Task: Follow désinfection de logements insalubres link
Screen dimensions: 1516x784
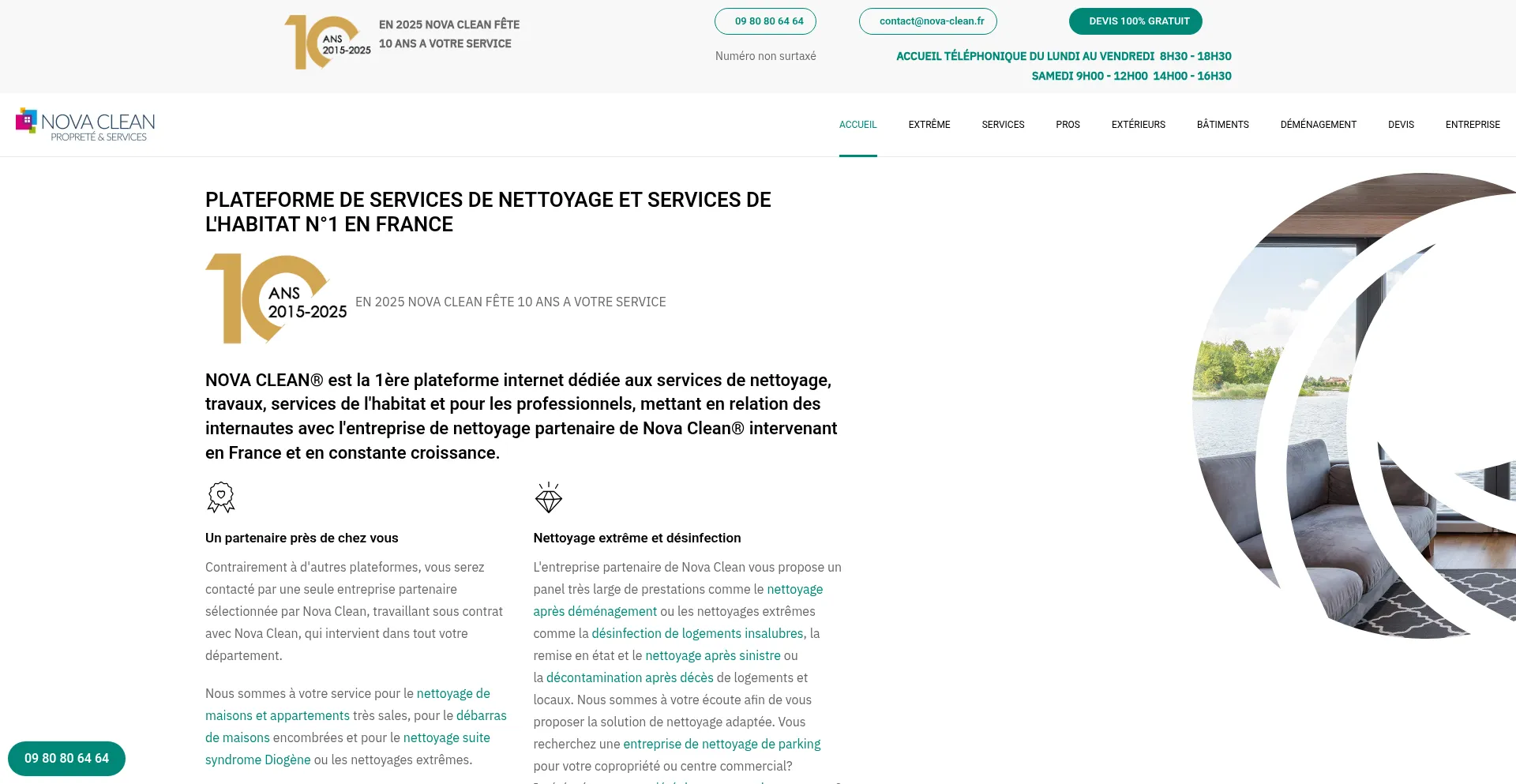Action: [x=697, y=633]
